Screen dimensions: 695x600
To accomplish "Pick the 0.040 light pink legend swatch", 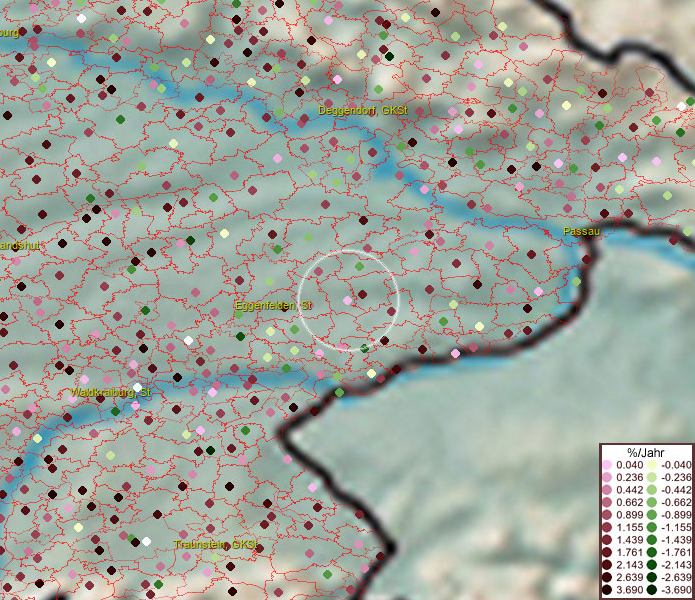I will pyautogui.click(x=607, y=465).
